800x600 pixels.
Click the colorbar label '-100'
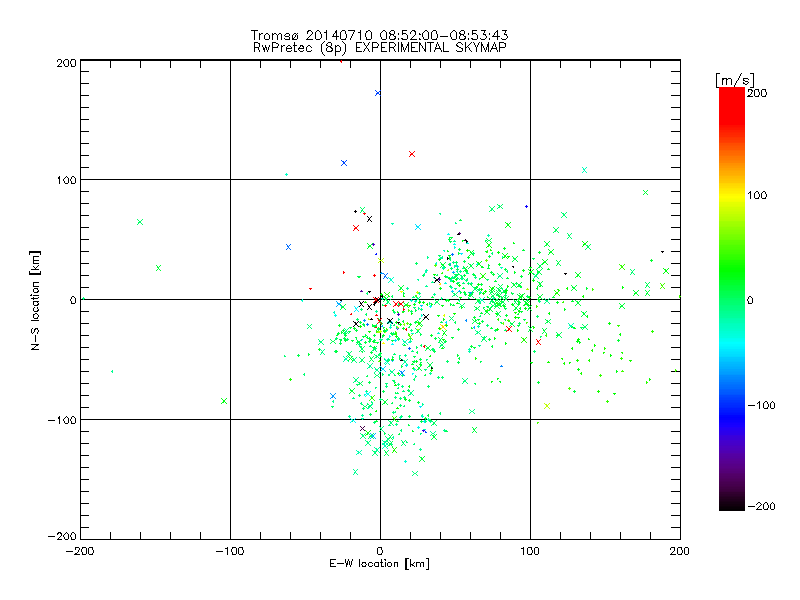tap(761, 405)
